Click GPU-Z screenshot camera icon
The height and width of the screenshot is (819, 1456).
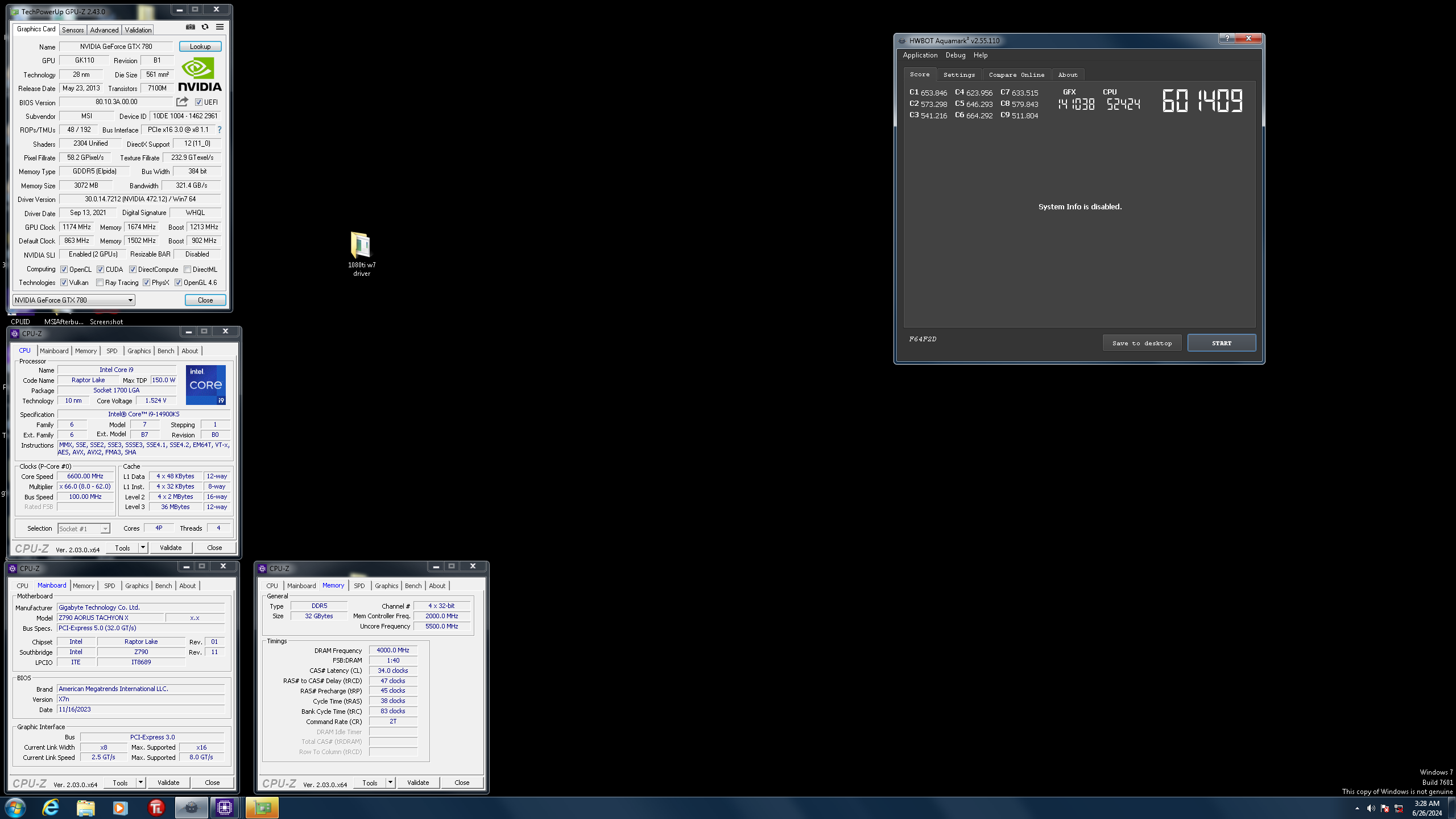coord(191,27)
